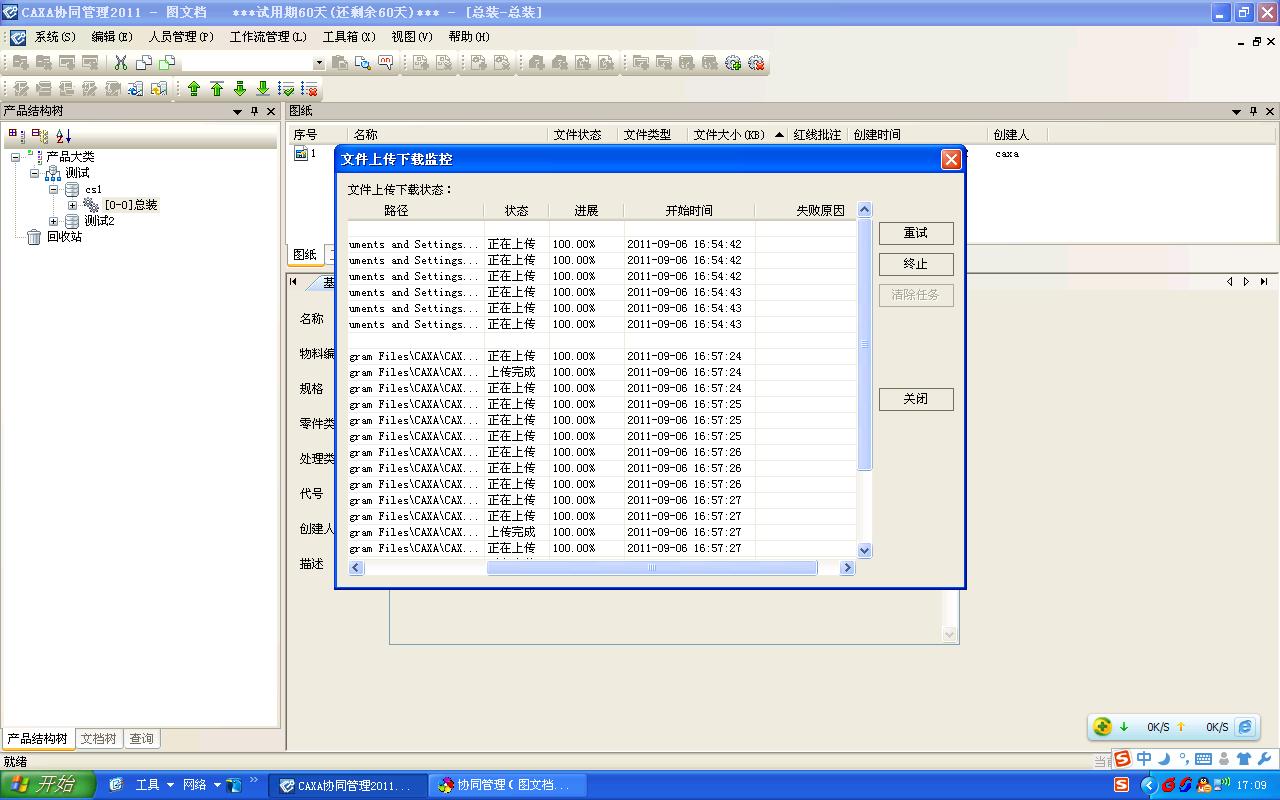Open the 人员管理(P) menu
Image resolution: width=1280 pixels, height=800 pixels.
coord(181,37)
